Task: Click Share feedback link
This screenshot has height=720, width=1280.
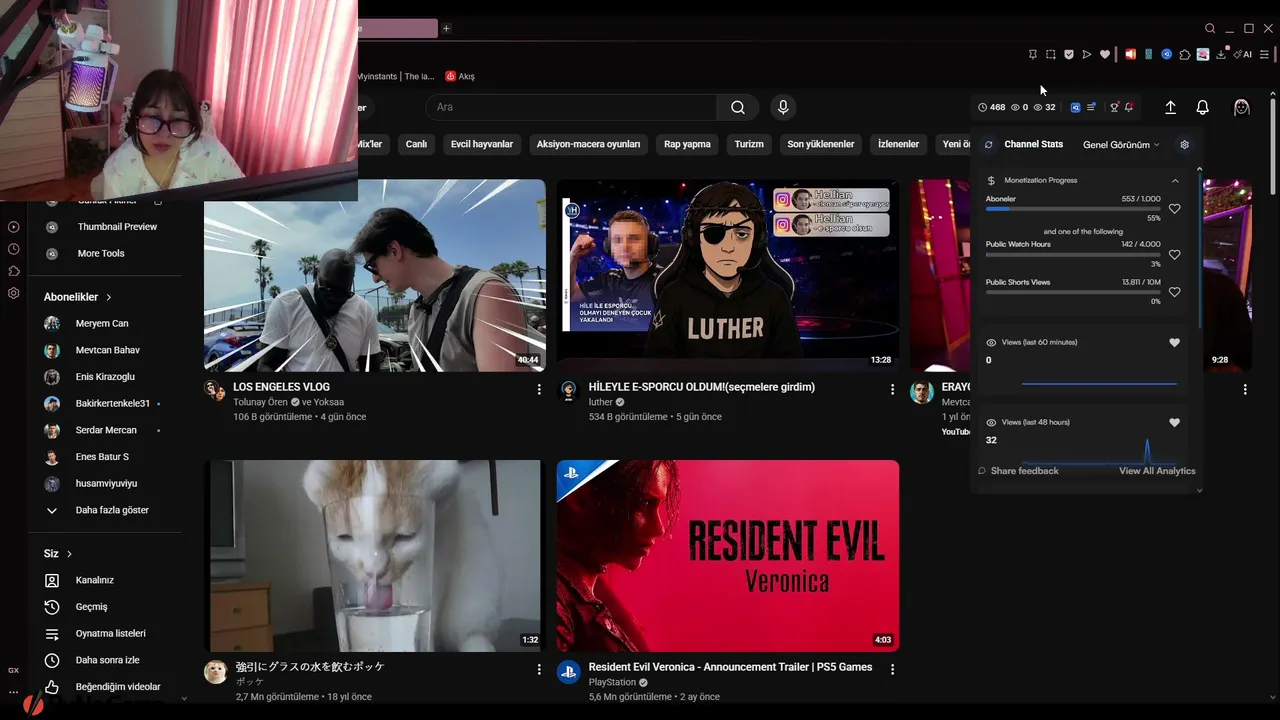Action: tap(1018, 471)
